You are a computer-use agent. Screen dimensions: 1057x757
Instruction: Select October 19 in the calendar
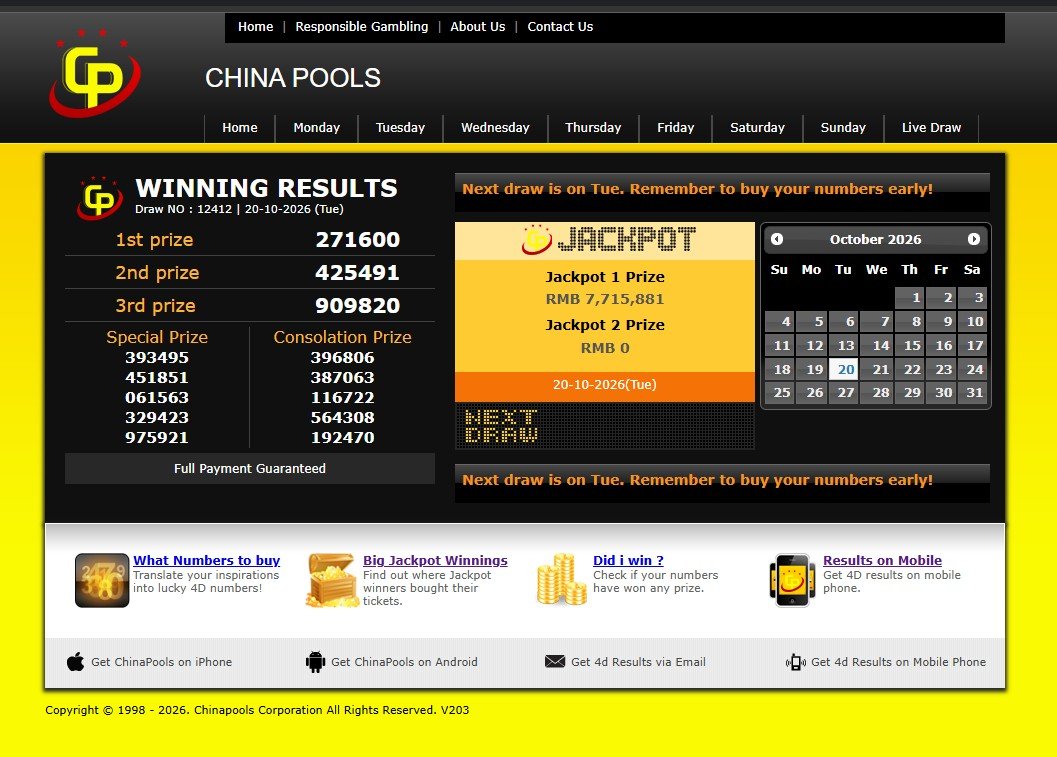click(x=812, y=369)
